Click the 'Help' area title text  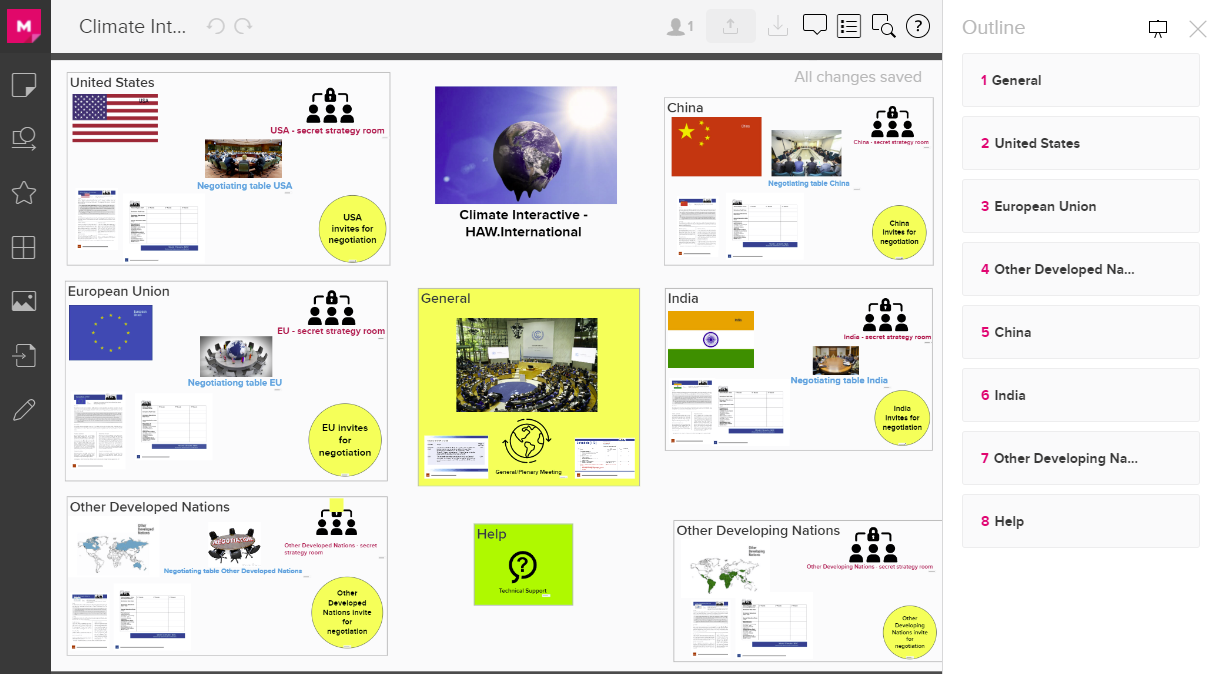[492, 534]
